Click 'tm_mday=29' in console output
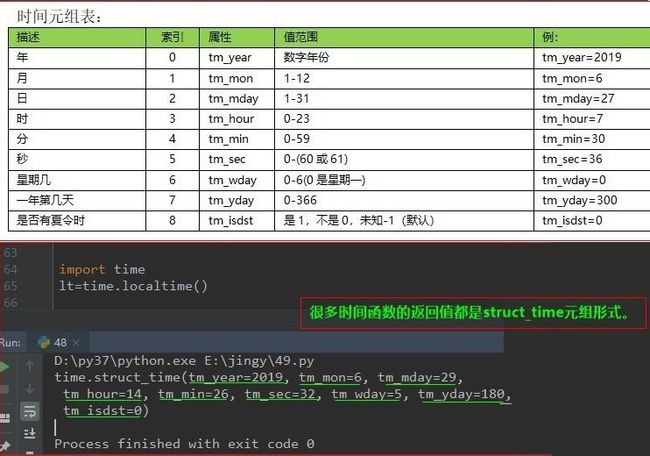 coord(417,377)
